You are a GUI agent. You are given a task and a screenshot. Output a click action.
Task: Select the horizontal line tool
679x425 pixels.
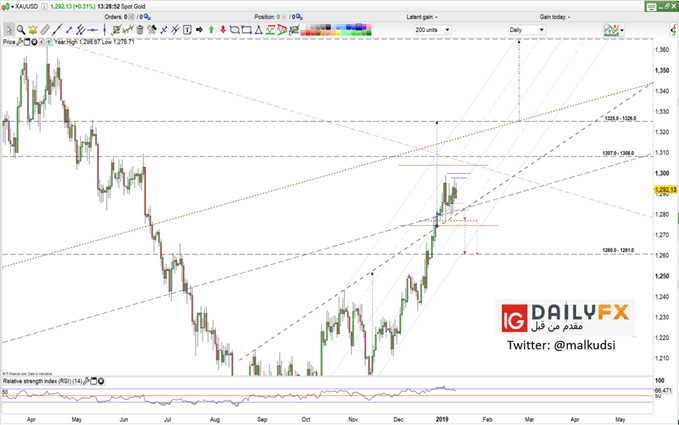[x=92, y=30]
